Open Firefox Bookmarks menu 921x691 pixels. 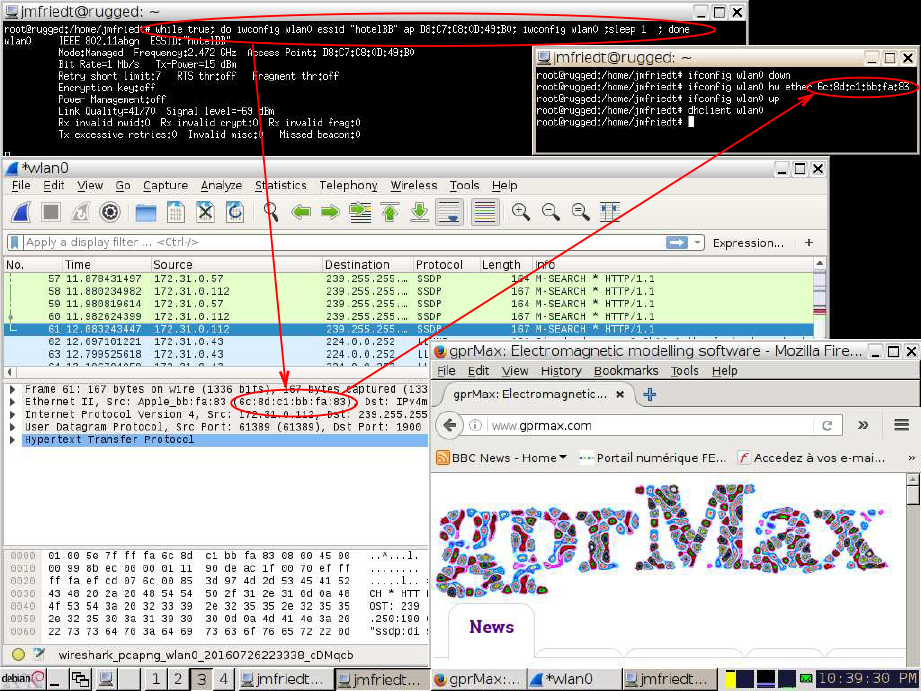tap(626, 371)
